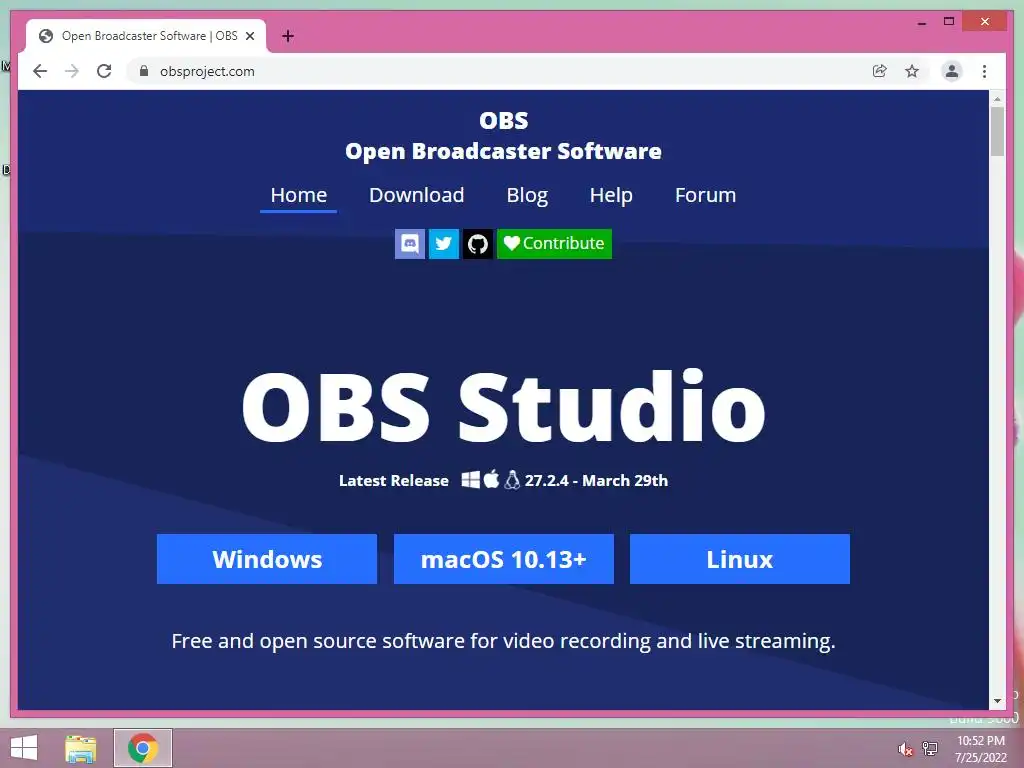This screenshot has height=768, width=1024.
Task: View site info via lock icon
Action: pyautogui.click(x=144, y=71)
